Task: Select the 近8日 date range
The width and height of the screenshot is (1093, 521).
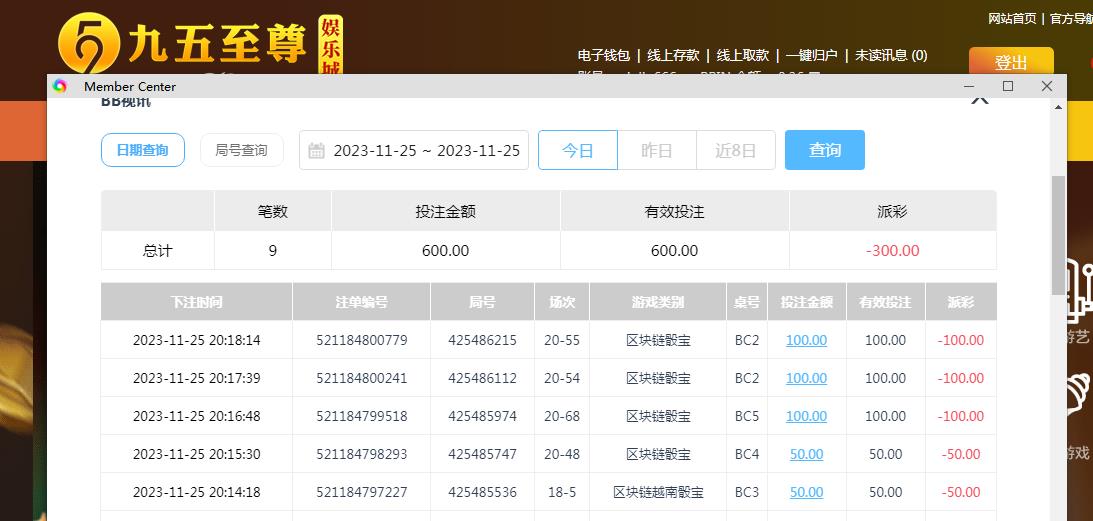Action: click(x=735, y=150)
